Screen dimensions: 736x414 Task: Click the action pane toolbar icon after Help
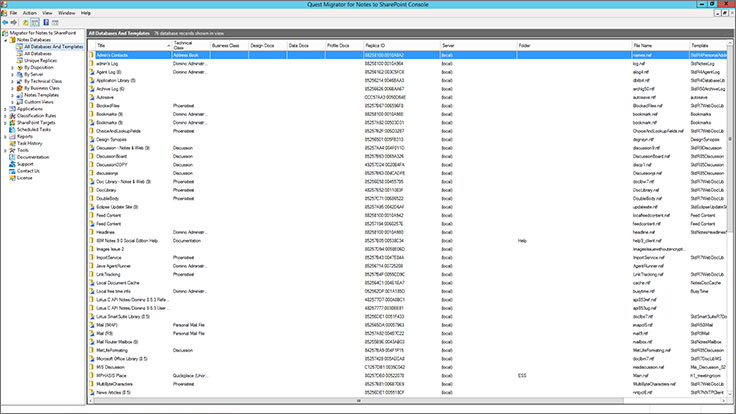[55, 23]
